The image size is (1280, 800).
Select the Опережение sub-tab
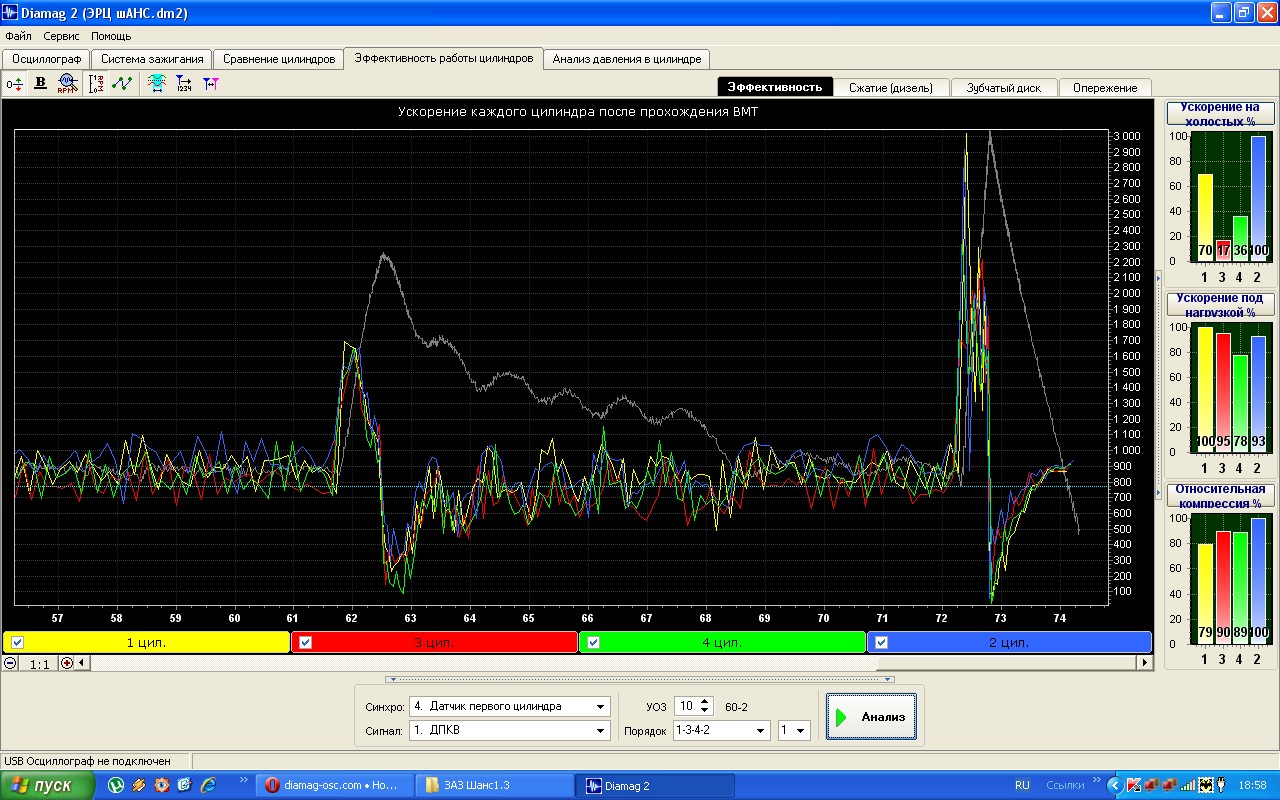point(1105,88)
